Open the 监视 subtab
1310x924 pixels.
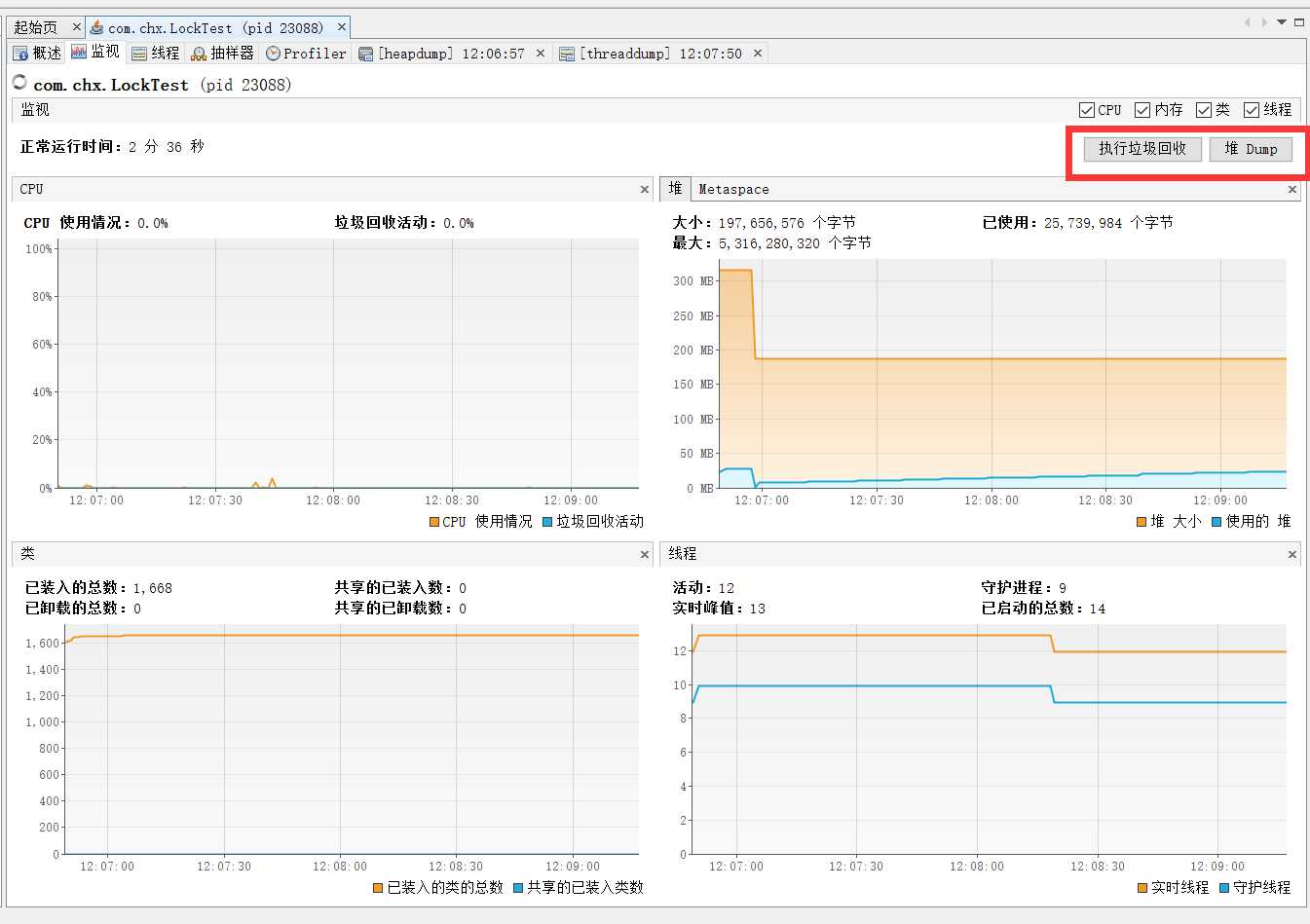[x=95, y=53]
